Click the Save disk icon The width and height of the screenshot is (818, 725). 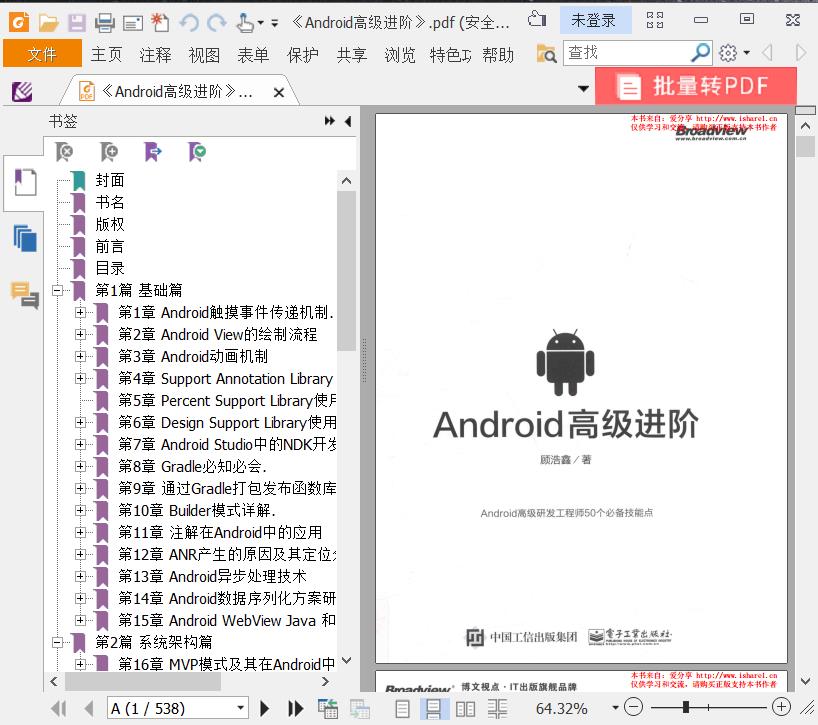[x=77, y=23]
